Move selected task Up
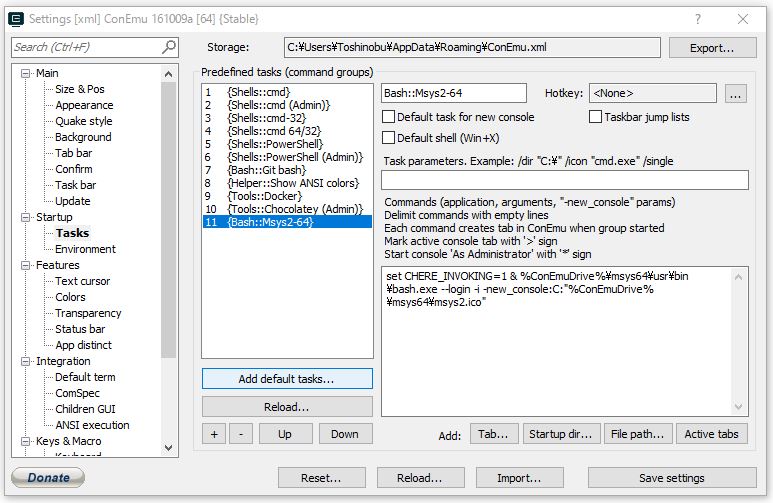 [284, 434]
